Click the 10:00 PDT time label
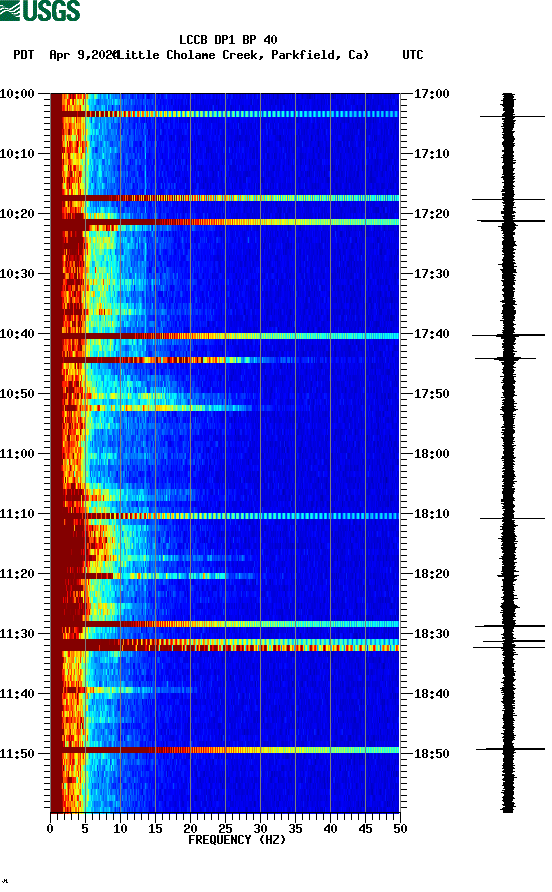 17,94
